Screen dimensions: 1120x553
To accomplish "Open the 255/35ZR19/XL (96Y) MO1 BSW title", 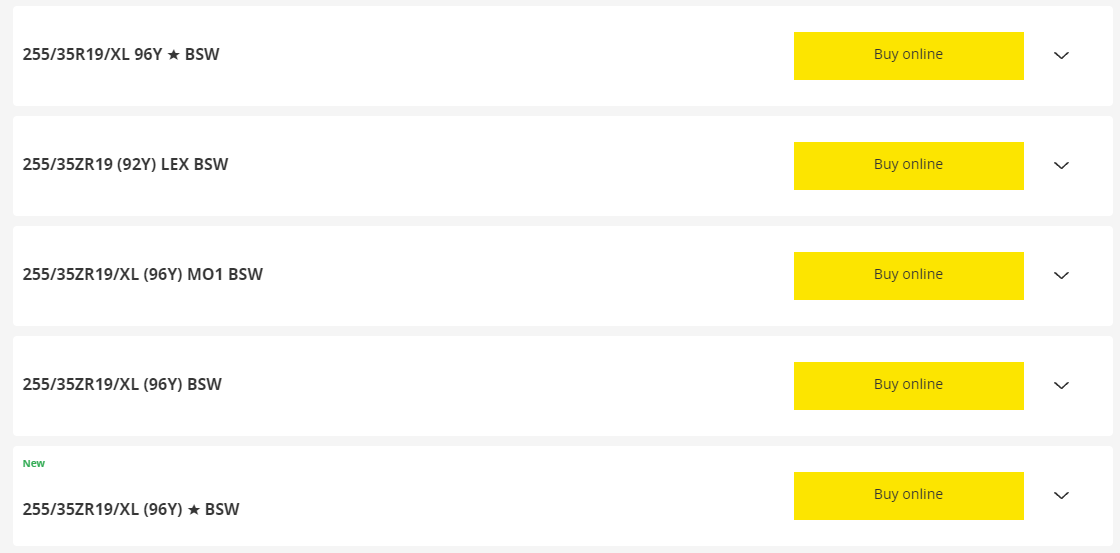I will (142, 275).
